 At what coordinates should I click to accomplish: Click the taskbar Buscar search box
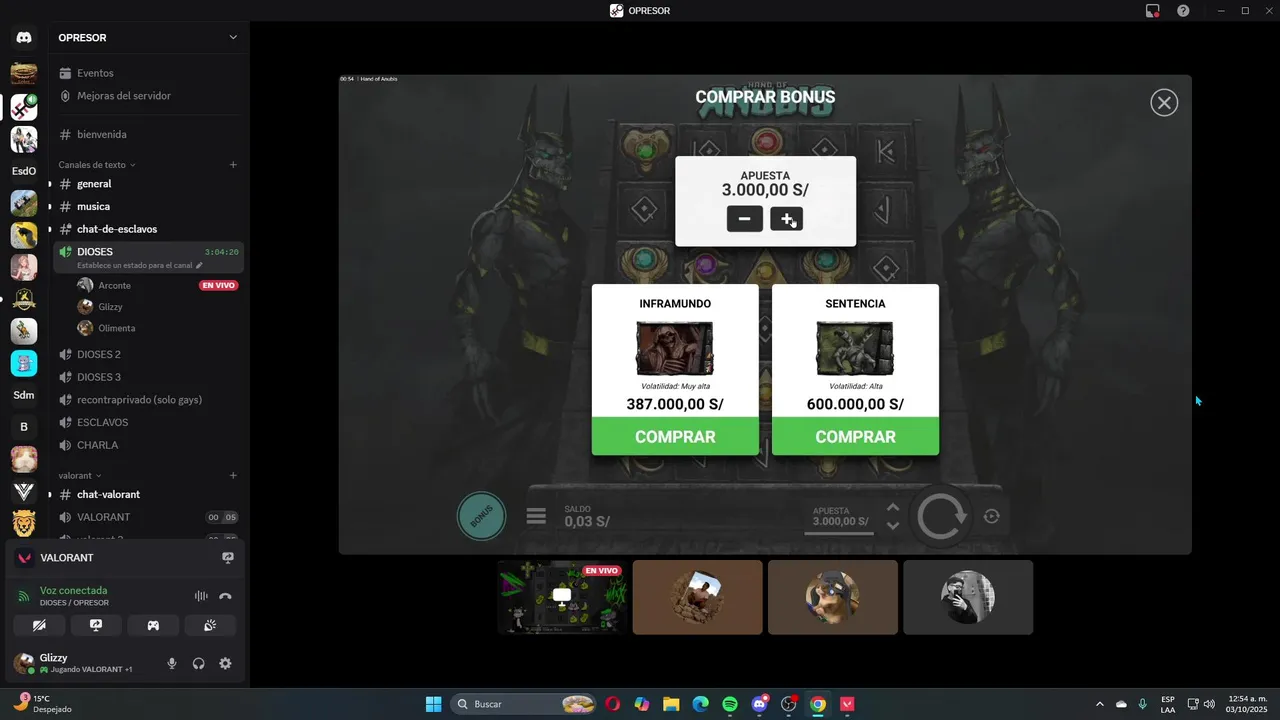coord(523,704)
